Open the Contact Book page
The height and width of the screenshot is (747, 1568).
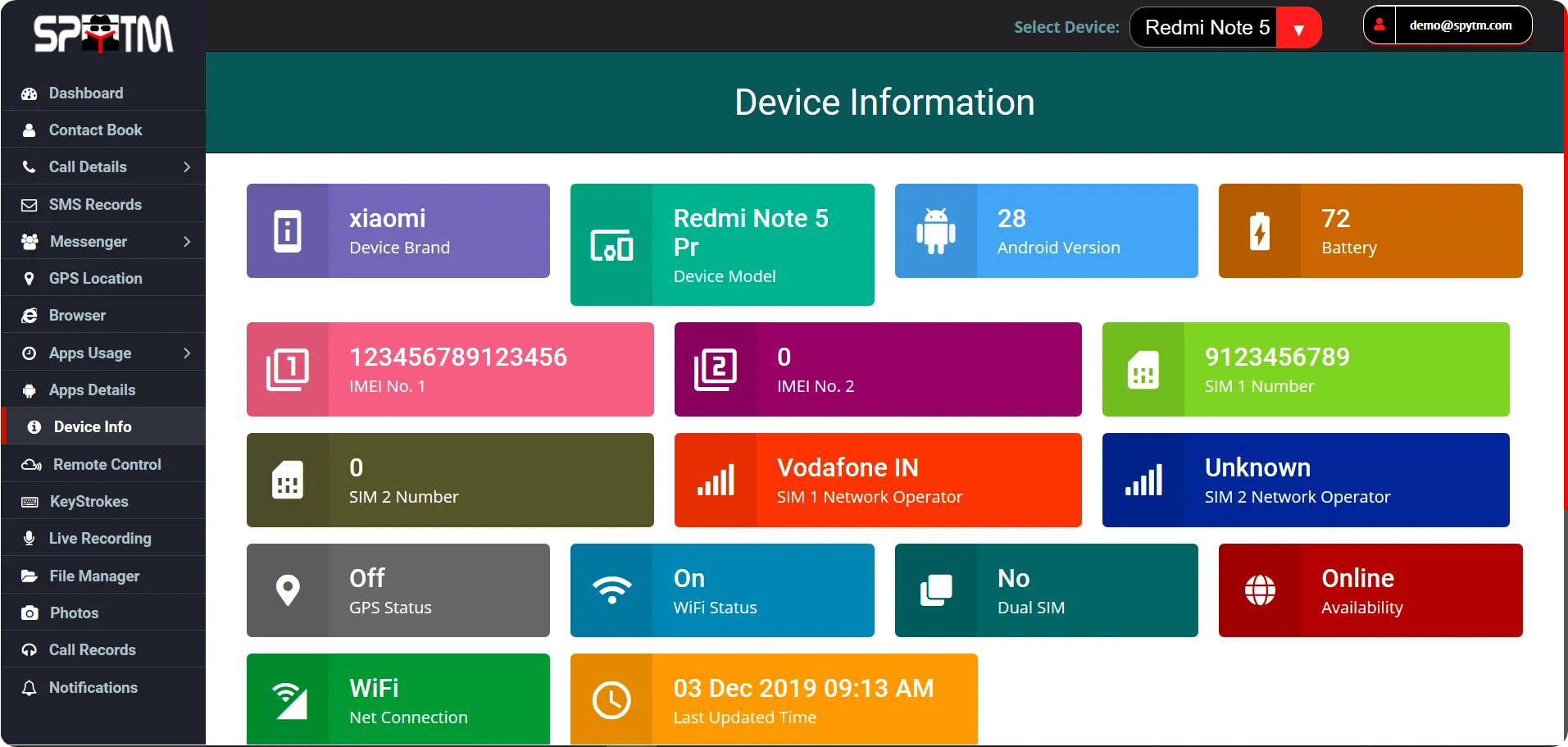pyautogui.click(x=95, y=130)
